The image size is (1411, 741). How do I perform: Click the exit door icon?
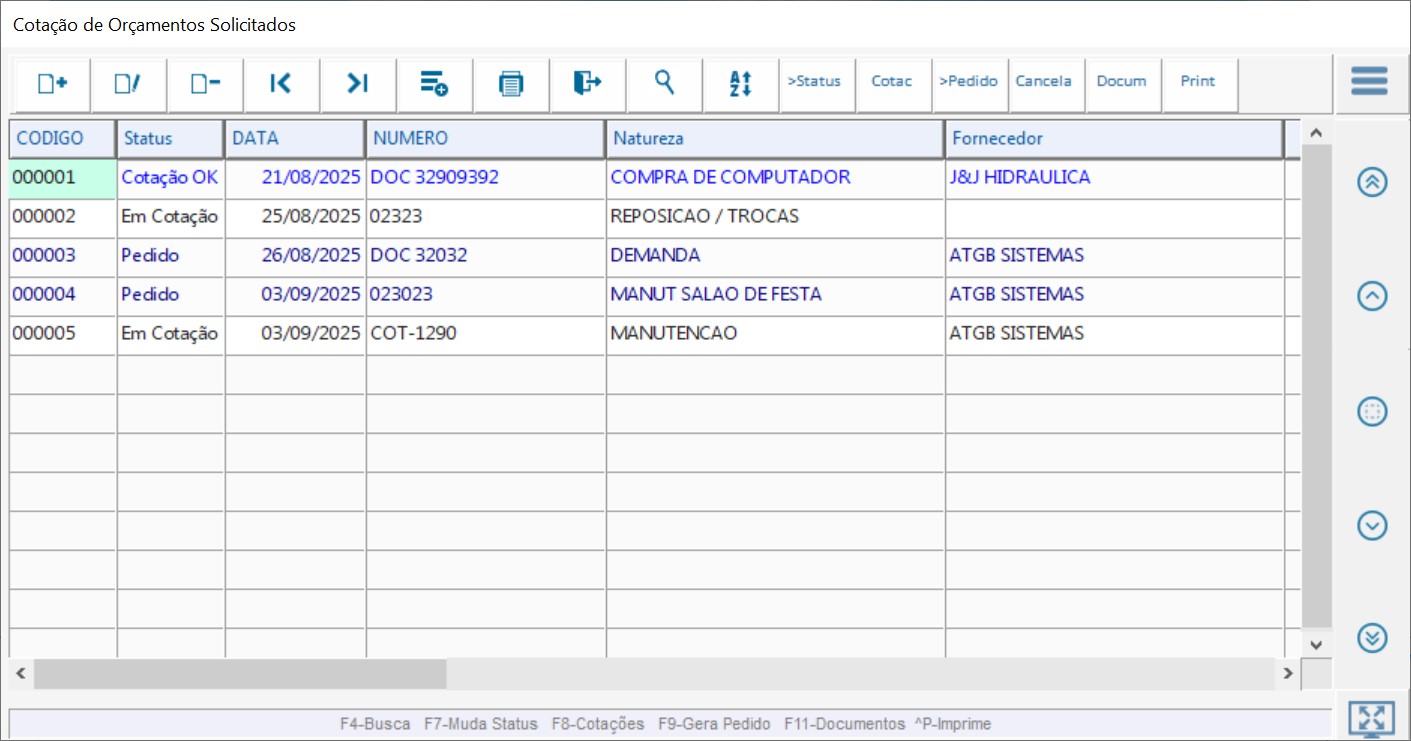tap(587, 83)
